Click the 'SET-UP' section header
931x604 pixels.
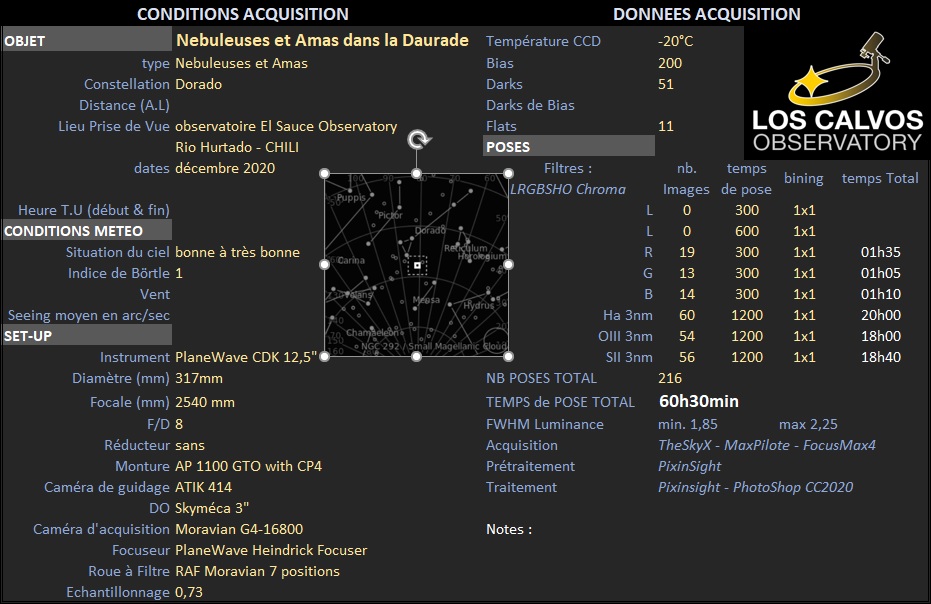pyautogui.click(x=87, y=336)
